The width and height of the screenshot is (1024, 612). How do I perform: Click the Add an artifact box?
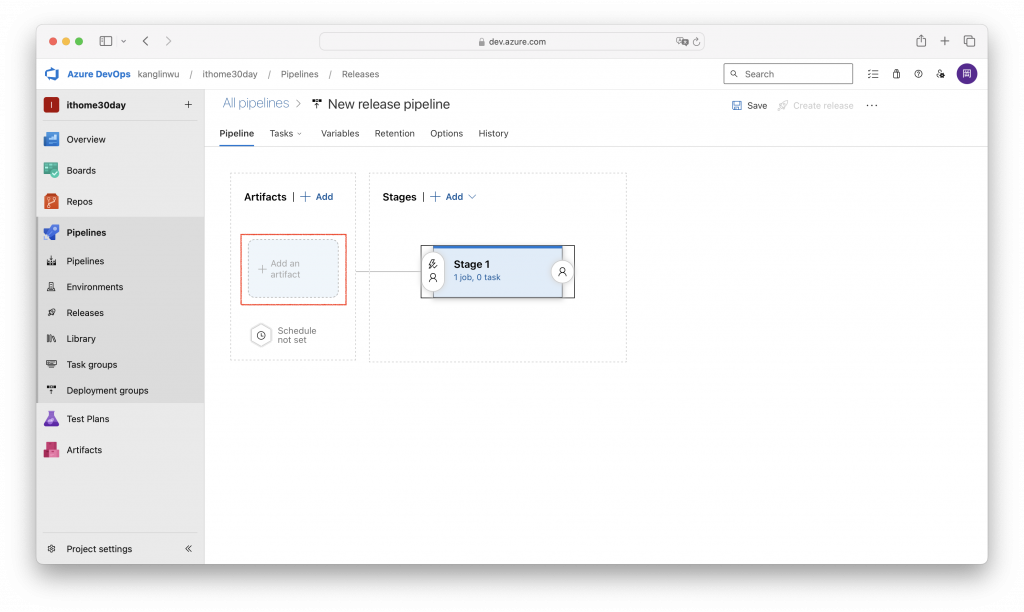coord(293,268)
